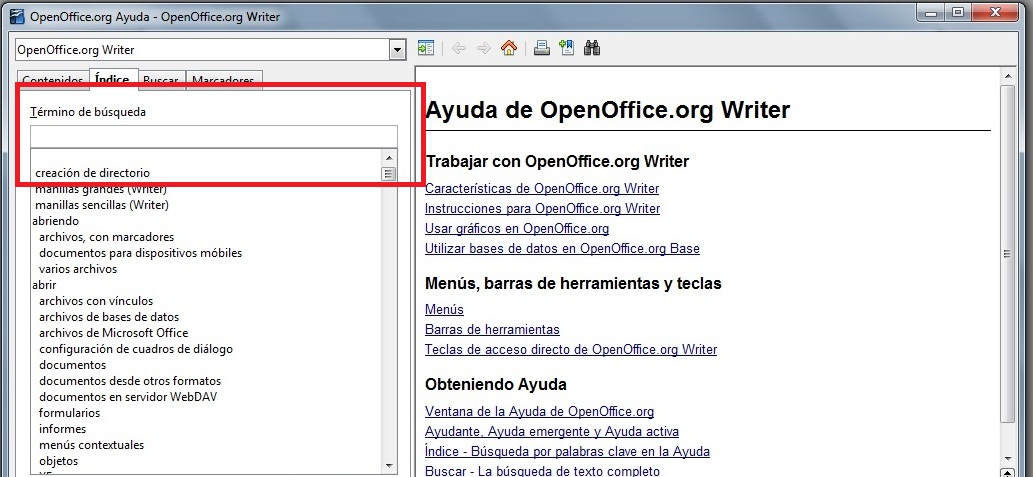Image resolution: width=1033 pixels, height=477 pixels.
Task: Select index entry abriendo
Action: click(55, 221)
